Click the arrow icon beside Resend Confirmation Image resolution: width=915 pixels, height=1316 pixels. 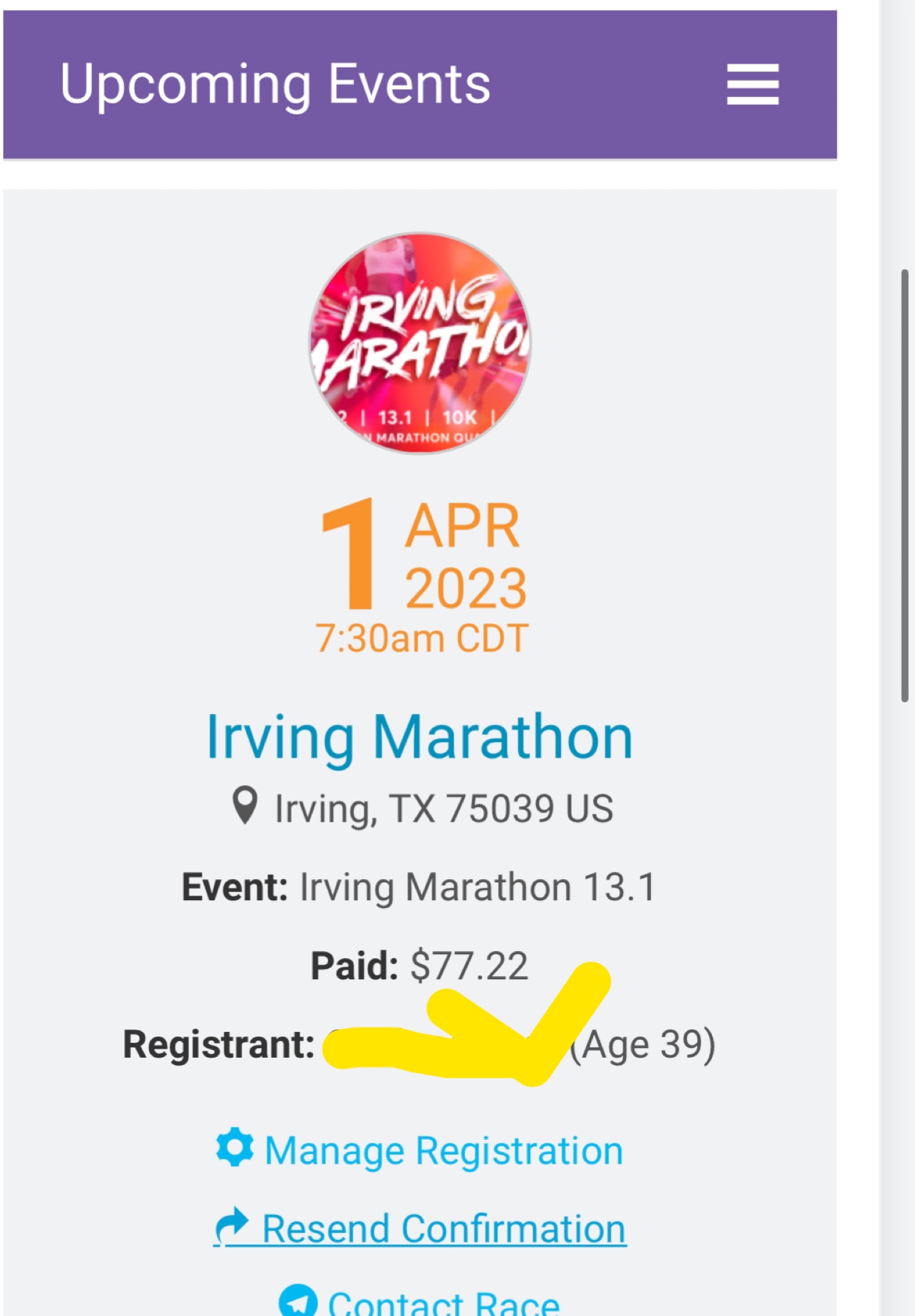point(232,1226)
